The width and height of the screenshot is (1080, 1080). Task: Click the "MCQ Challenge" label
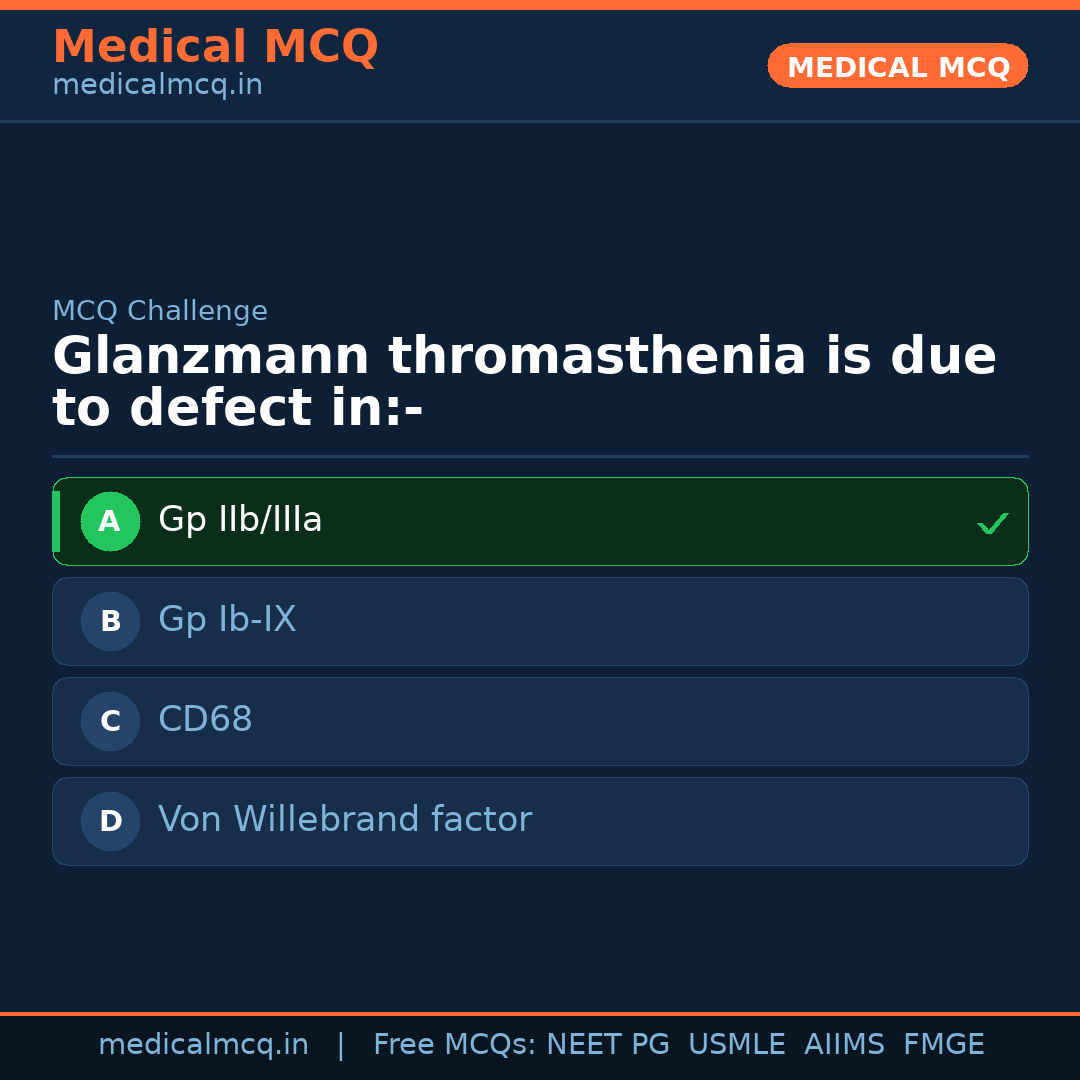160,311
